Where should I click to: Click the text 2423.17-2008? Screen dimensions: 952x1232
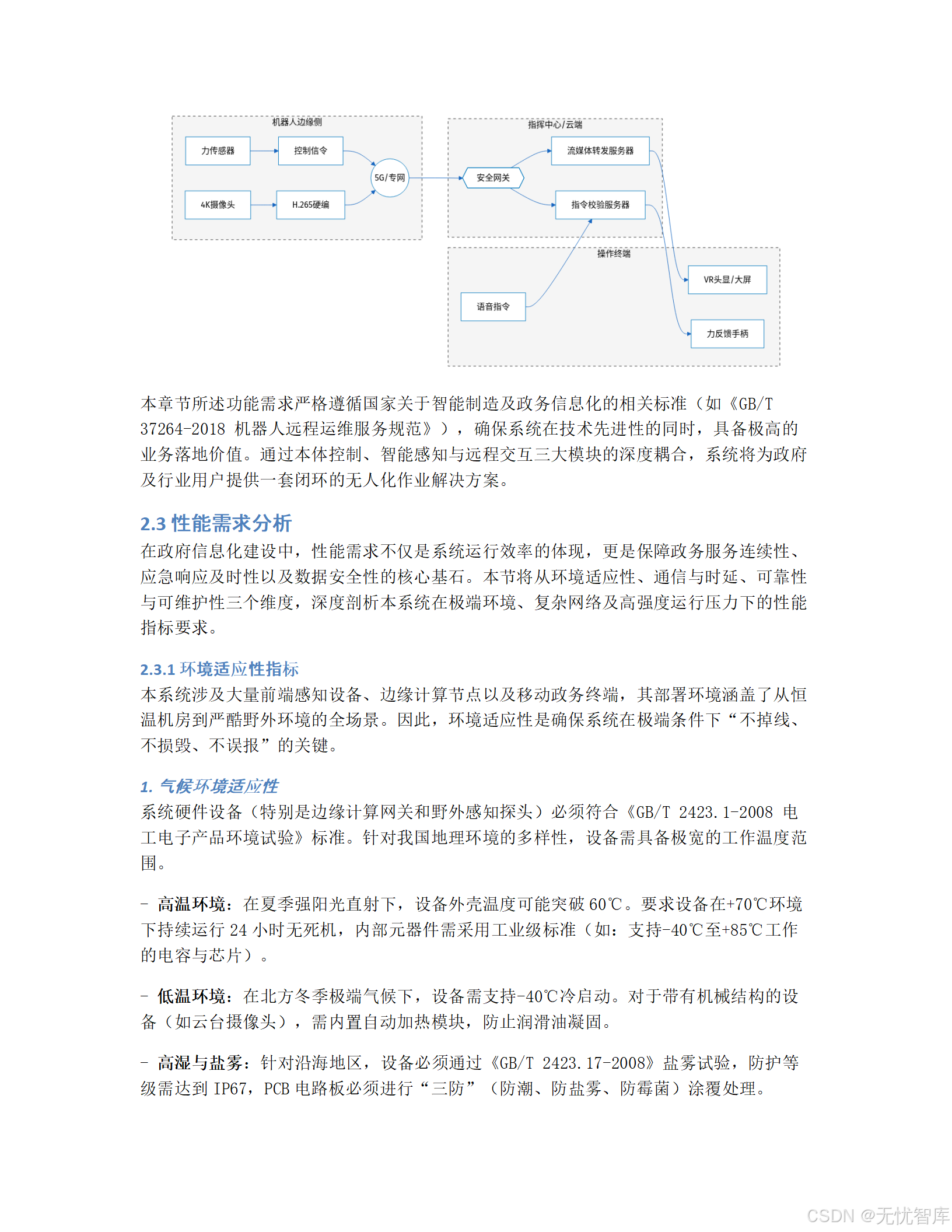click(594, 1063)
